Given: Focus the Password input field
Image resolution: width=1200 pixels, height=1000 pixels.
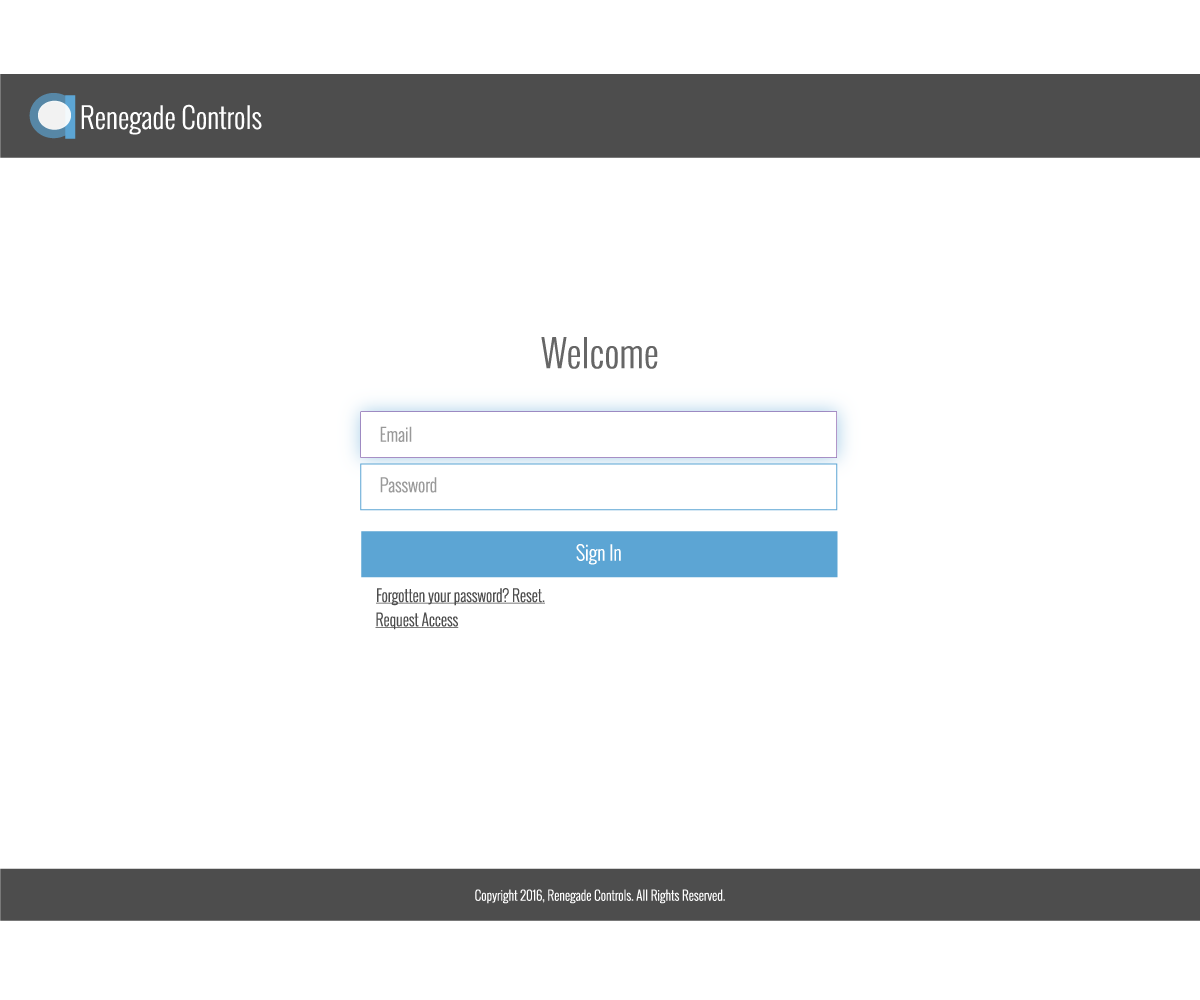Looking at the screenshot, I should coord(598,486).
